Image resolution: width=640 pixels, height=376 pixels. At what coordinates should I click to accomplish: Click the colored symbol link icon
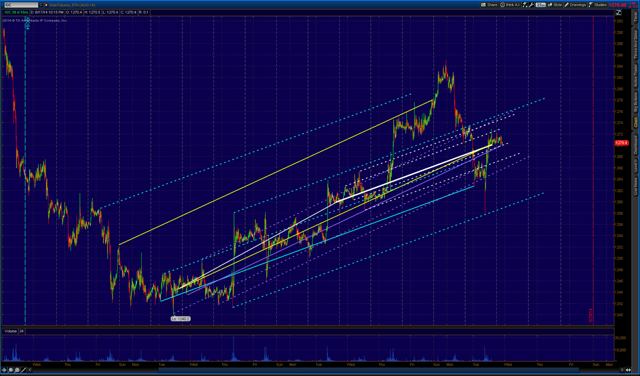(46, 5)
